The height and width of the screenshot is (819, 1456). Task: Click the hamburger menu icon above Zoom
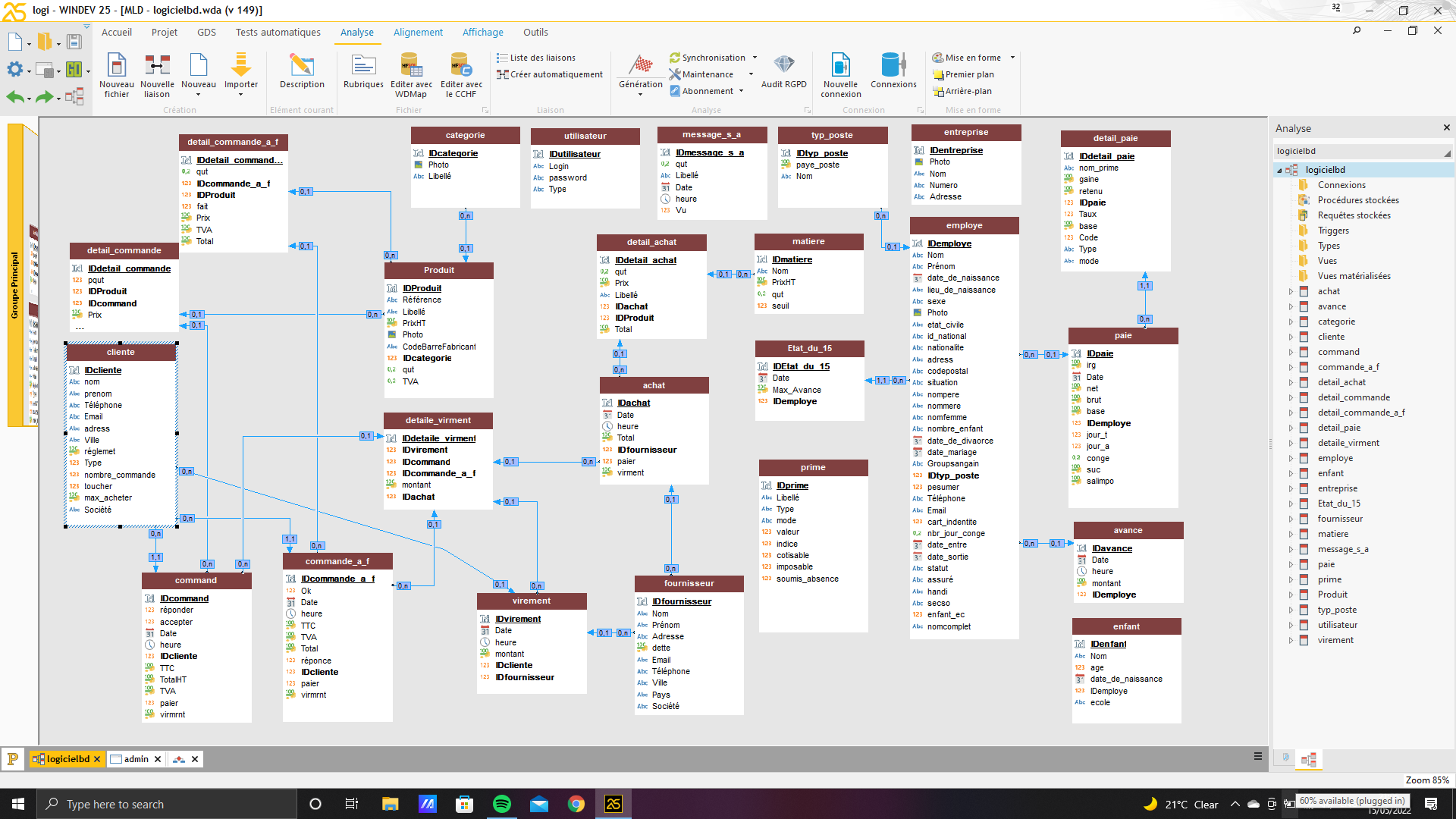coord(1258,756)
